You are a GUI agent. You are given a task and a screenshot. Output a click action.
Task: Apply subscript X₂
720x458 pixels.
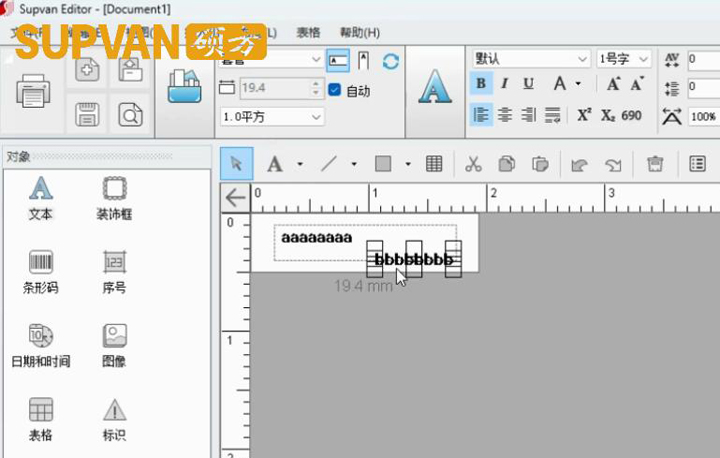click(x=608, y=115)
